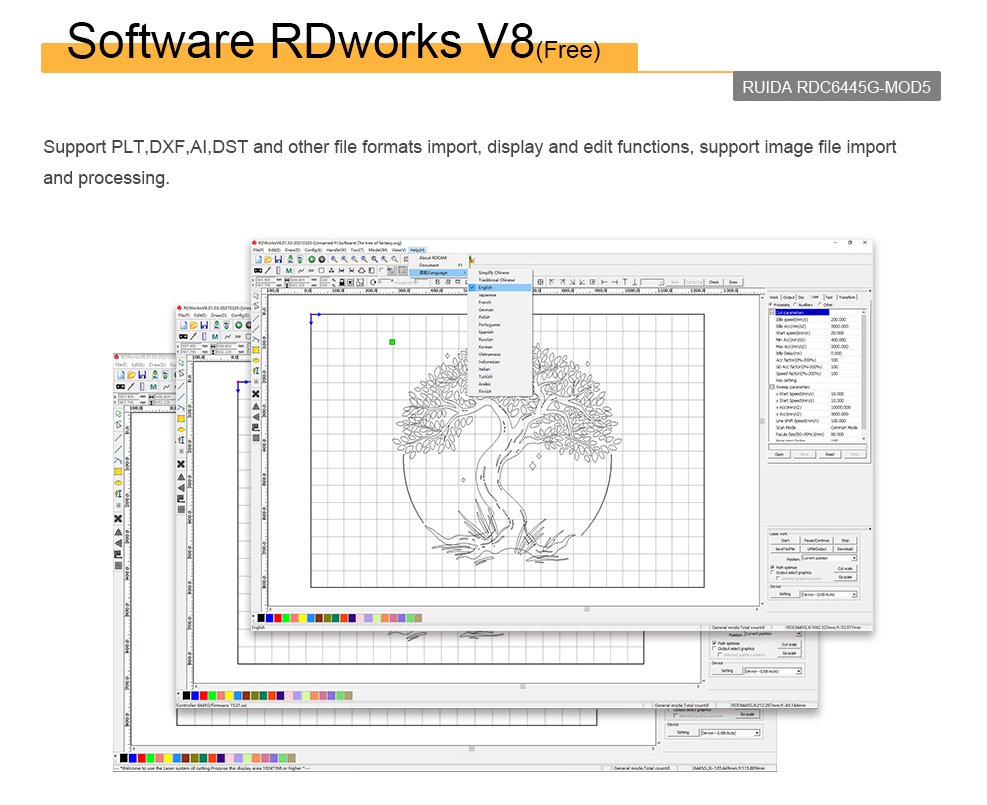Click green Redo arrow icon in front window
Viewport: 987px width, 805px height.
312,259
